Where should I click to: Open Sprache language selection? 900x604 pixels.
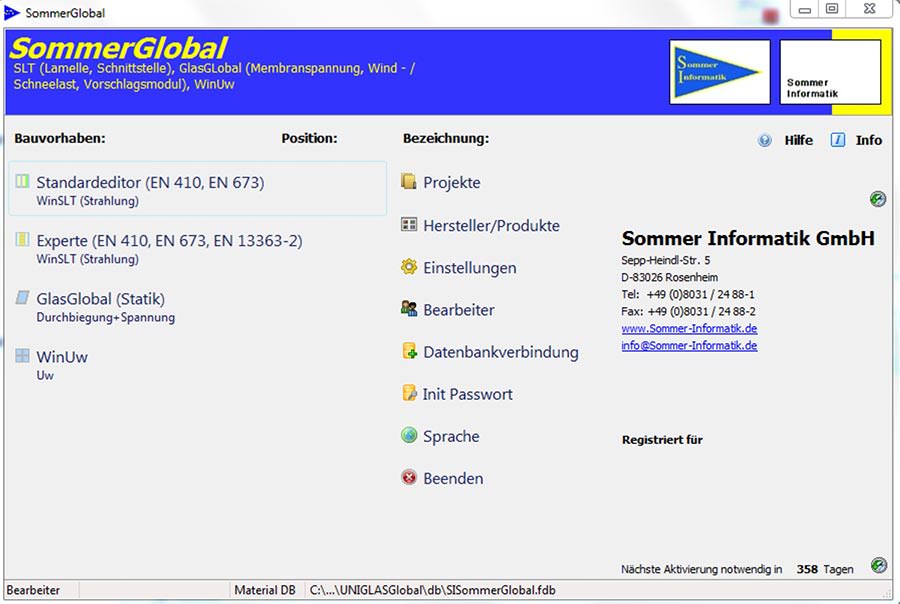[x=451, y=436]
